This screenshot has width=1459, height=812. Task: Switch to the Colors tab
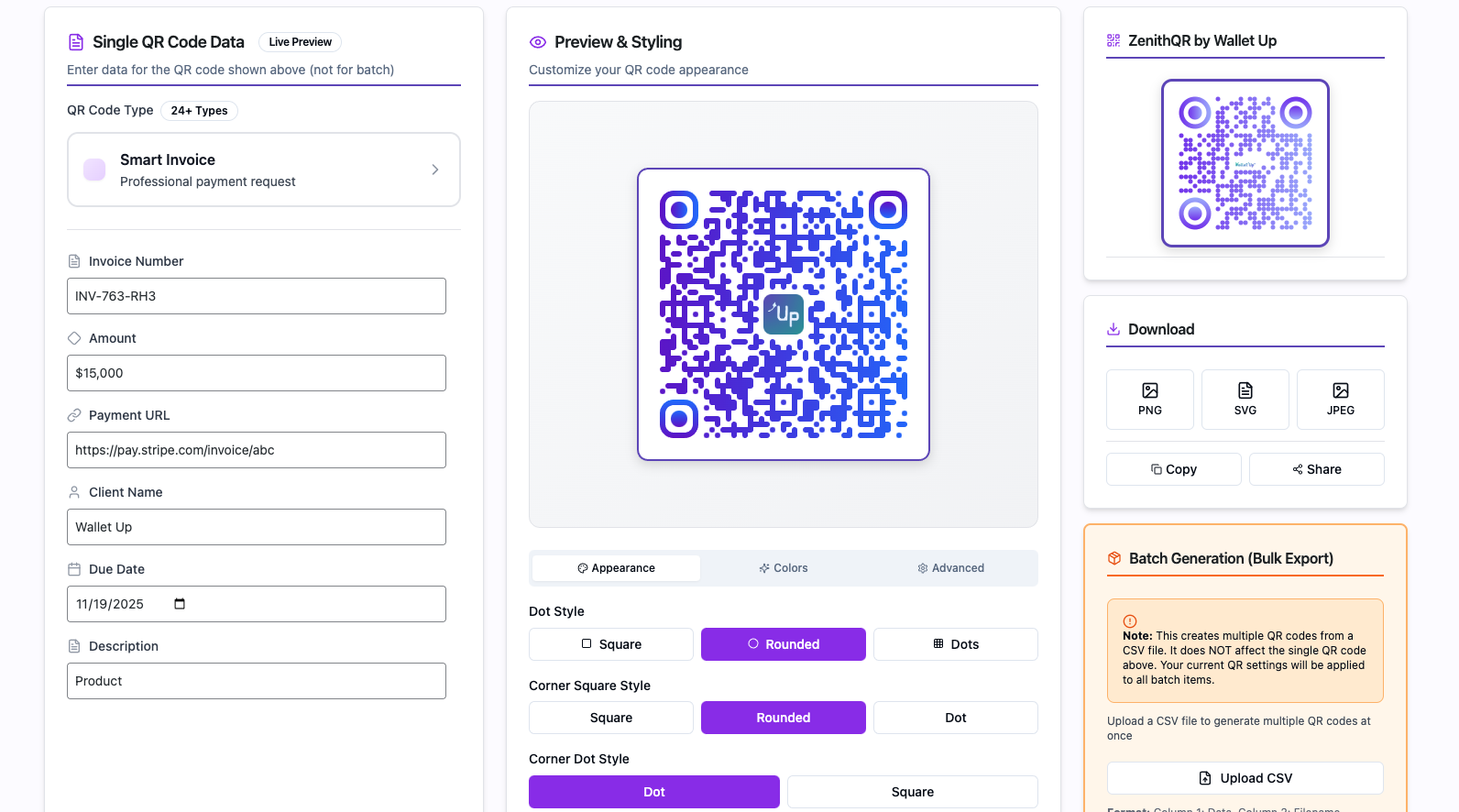[x=784, y=568]
